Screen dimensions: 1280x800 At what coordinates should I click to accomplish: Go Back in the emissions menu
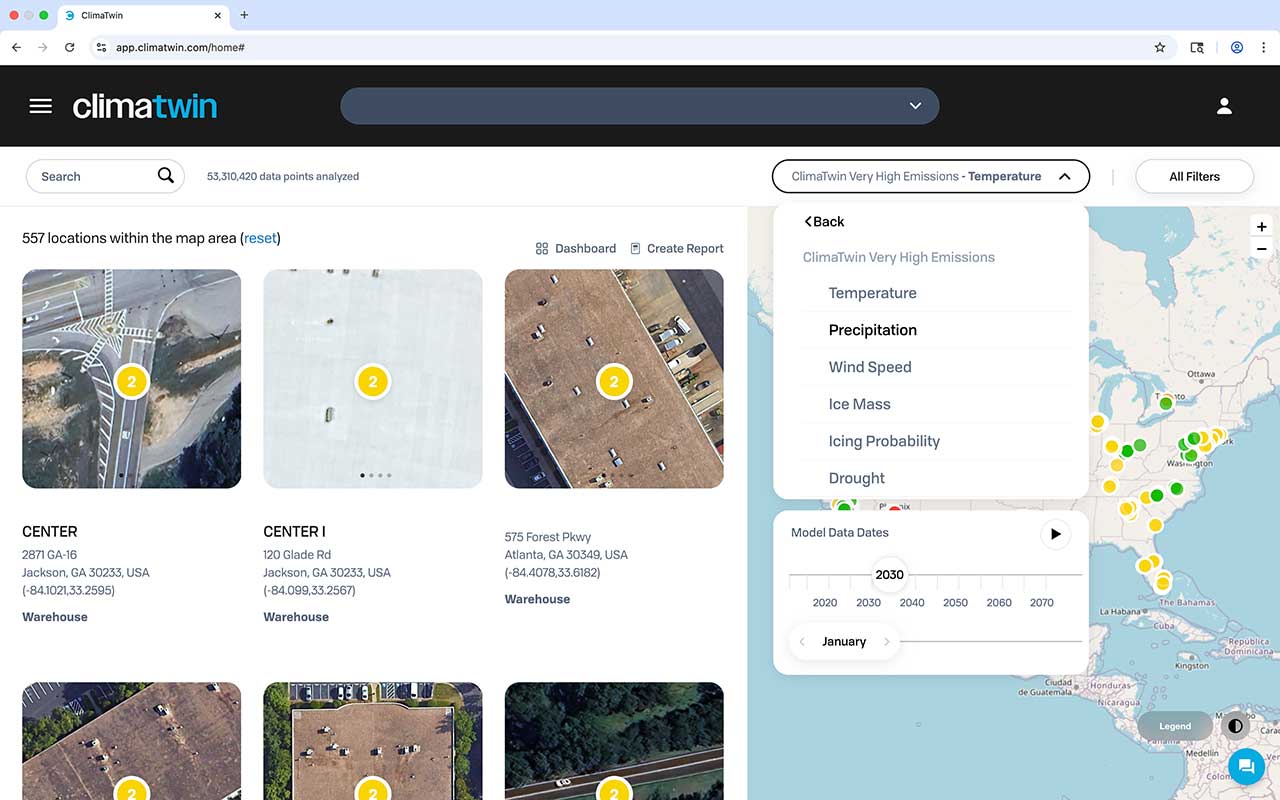coord(824,222)
